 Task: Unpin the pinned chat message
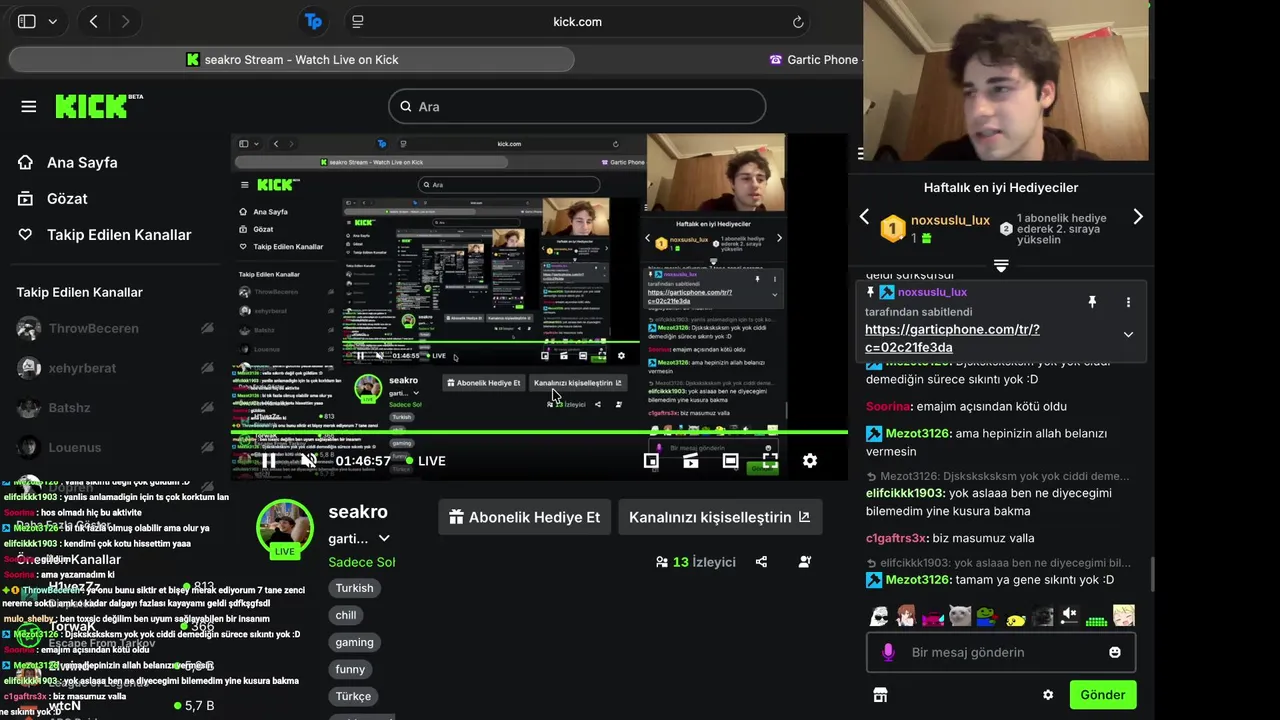point(1092,302)
